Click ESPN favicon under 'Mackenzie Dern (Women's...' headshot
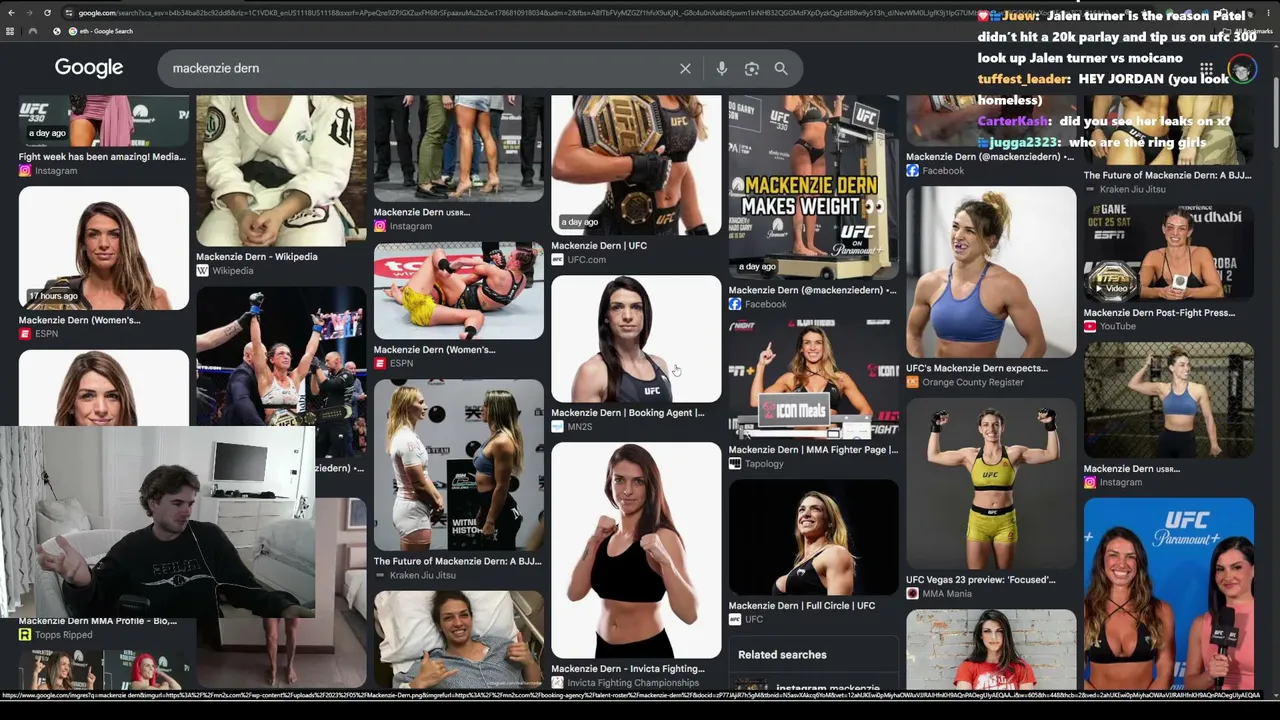This screenshot has width=1280, height=720. (25, 334)
